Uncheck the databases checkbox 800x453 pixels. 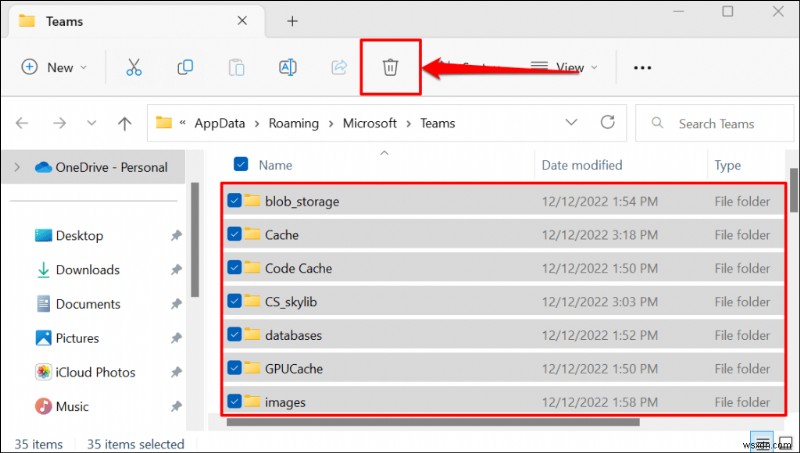234,334
